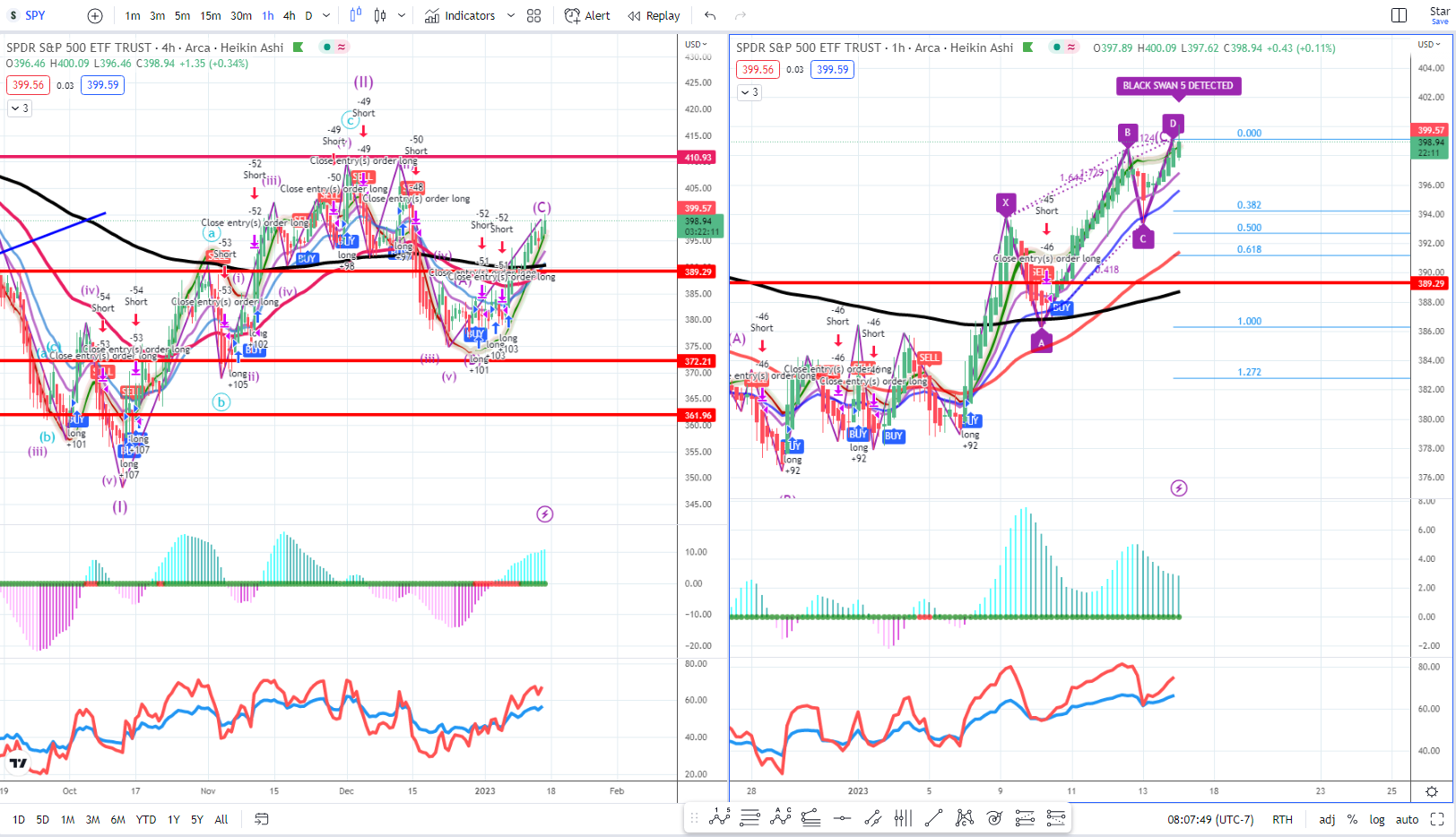Click the blue bar-style chart icon

356,15
